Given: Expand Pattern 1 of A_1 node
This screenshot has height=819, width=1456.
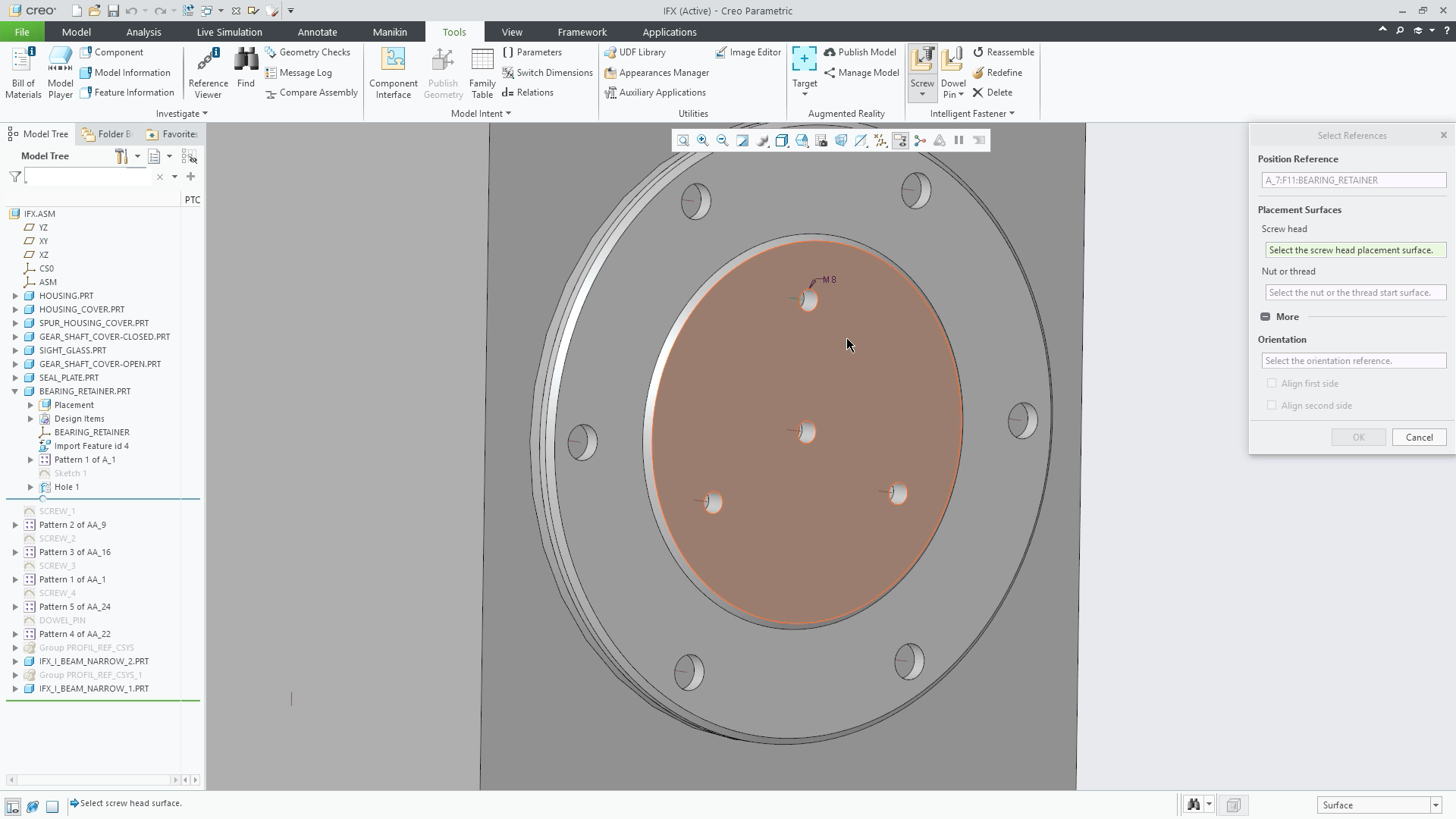Looking at the screenshot, I should click(30, 460).
